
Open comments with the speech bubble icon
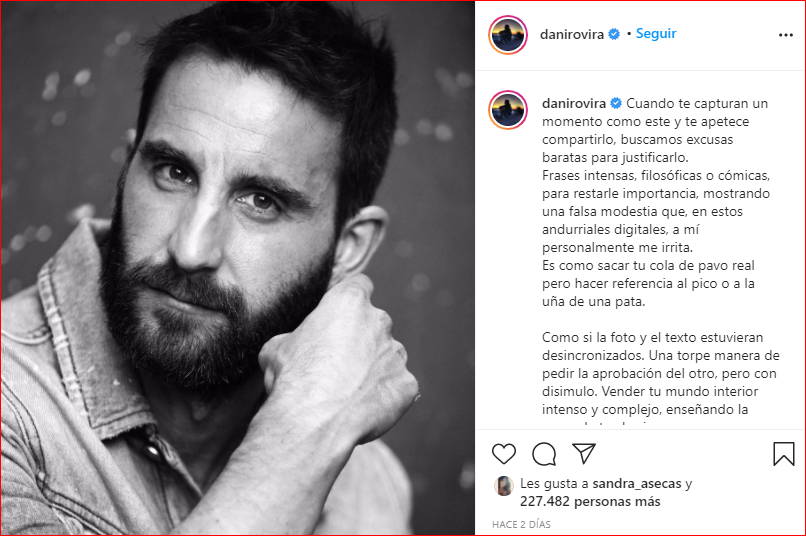[544, 454]
